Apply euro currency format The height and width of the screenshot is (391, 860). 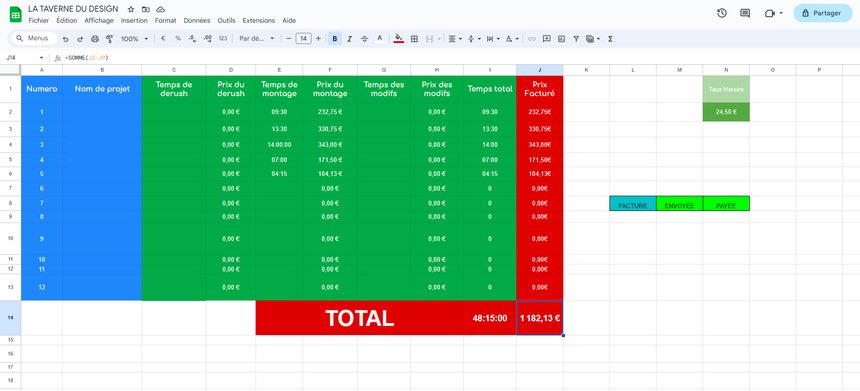163,39
